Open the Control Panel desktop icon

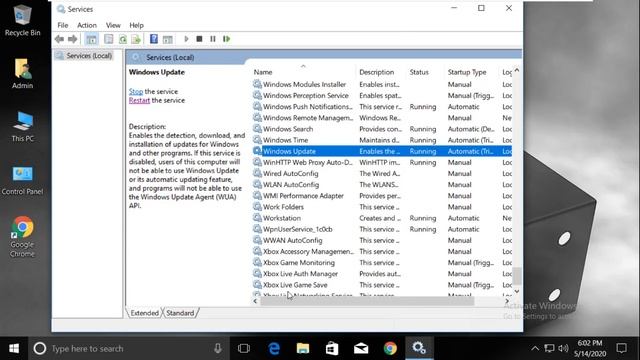(x=22, y=180)
